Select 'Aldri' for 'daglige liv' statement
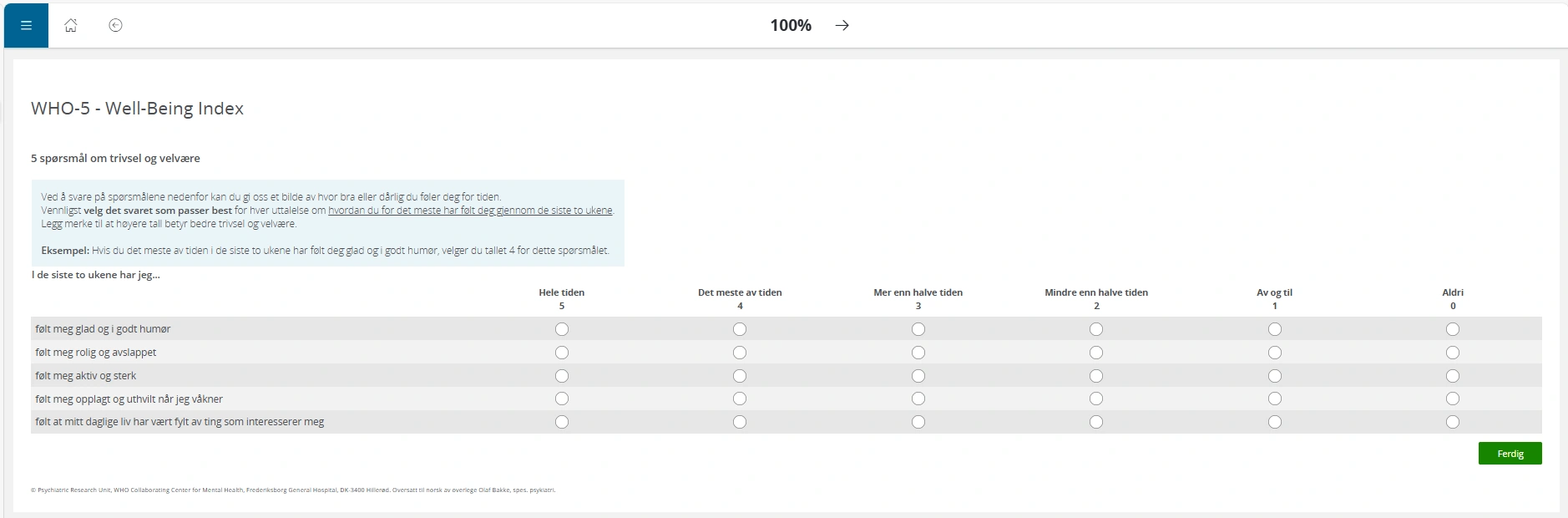 click(1453, 422)
